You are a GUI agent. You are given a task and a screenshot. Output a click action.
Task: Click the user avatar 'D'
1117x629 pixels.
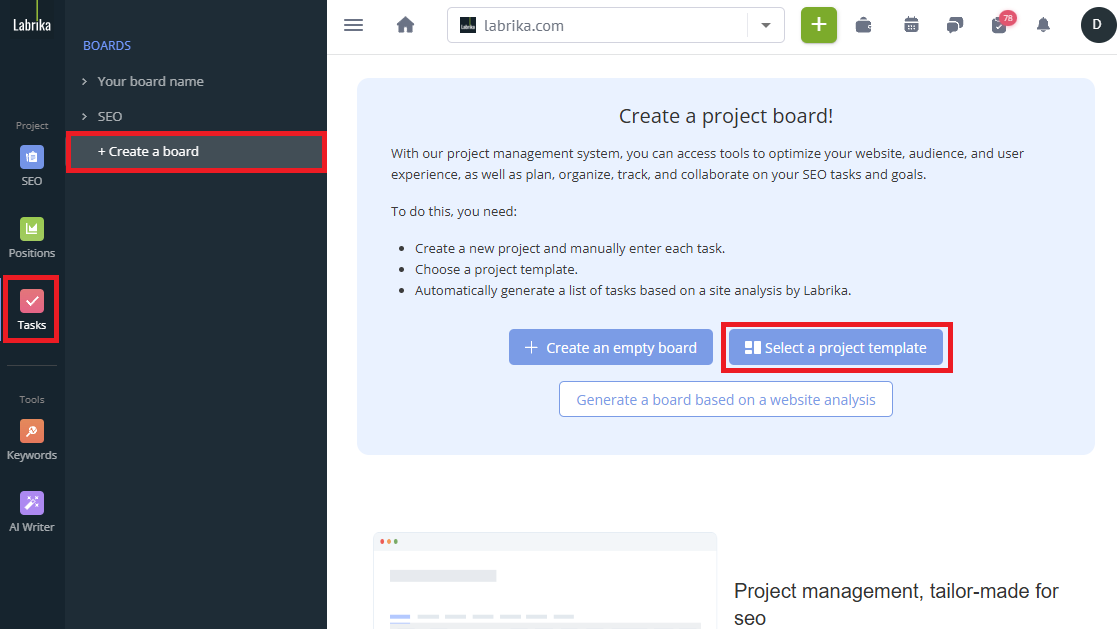coord(1097,25)
